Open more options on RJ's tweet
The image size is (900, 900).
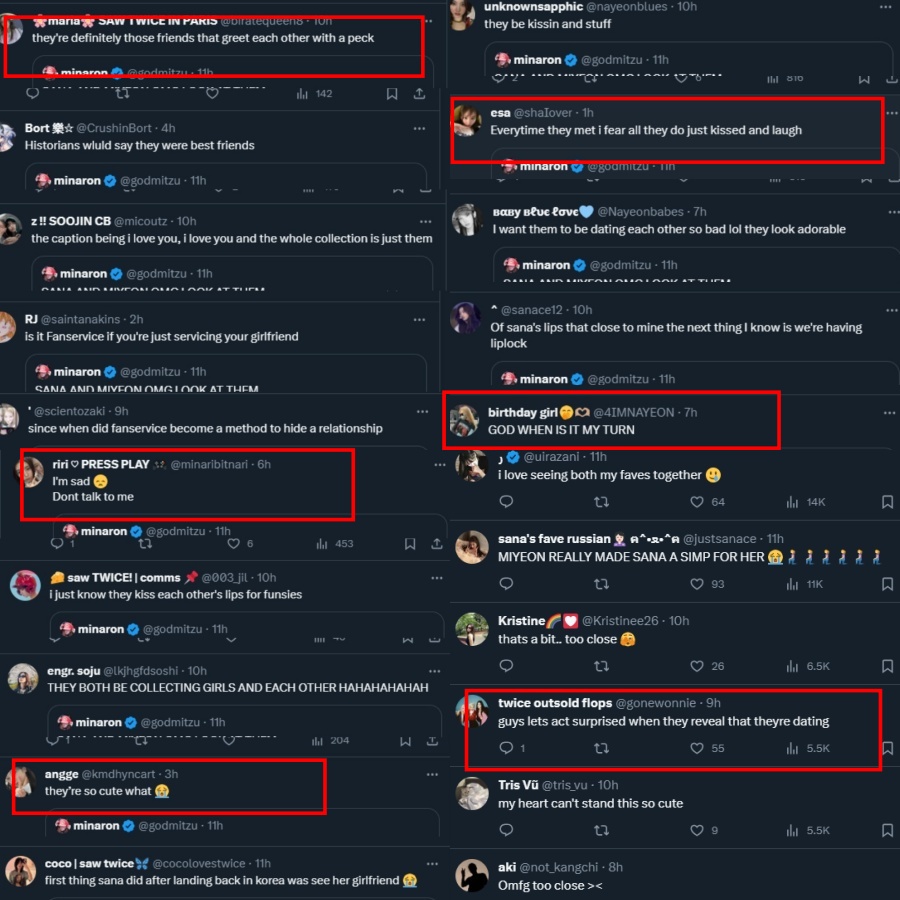click(x=420, y=319)
